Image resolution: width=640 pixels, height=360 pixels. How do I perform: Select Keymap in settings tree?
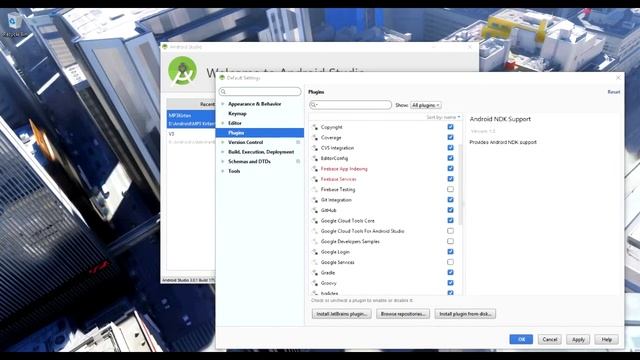coord(237,113)
